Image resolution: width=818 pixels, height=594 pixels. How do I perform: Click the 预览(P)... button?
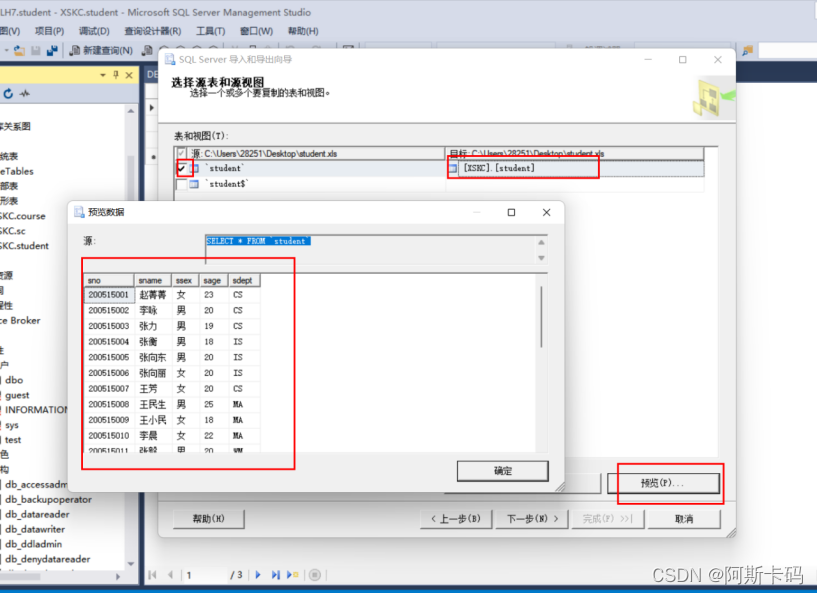pyautogui.click(x=663, y=483)
